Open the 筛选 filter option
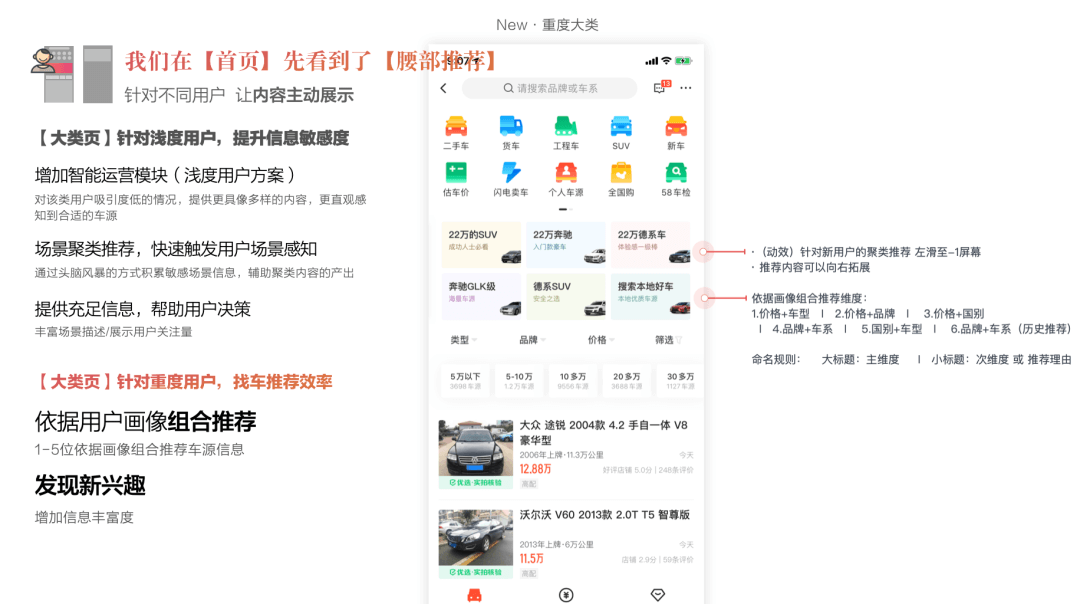Viewport: 1080px width, 604px height. (669, 340)
